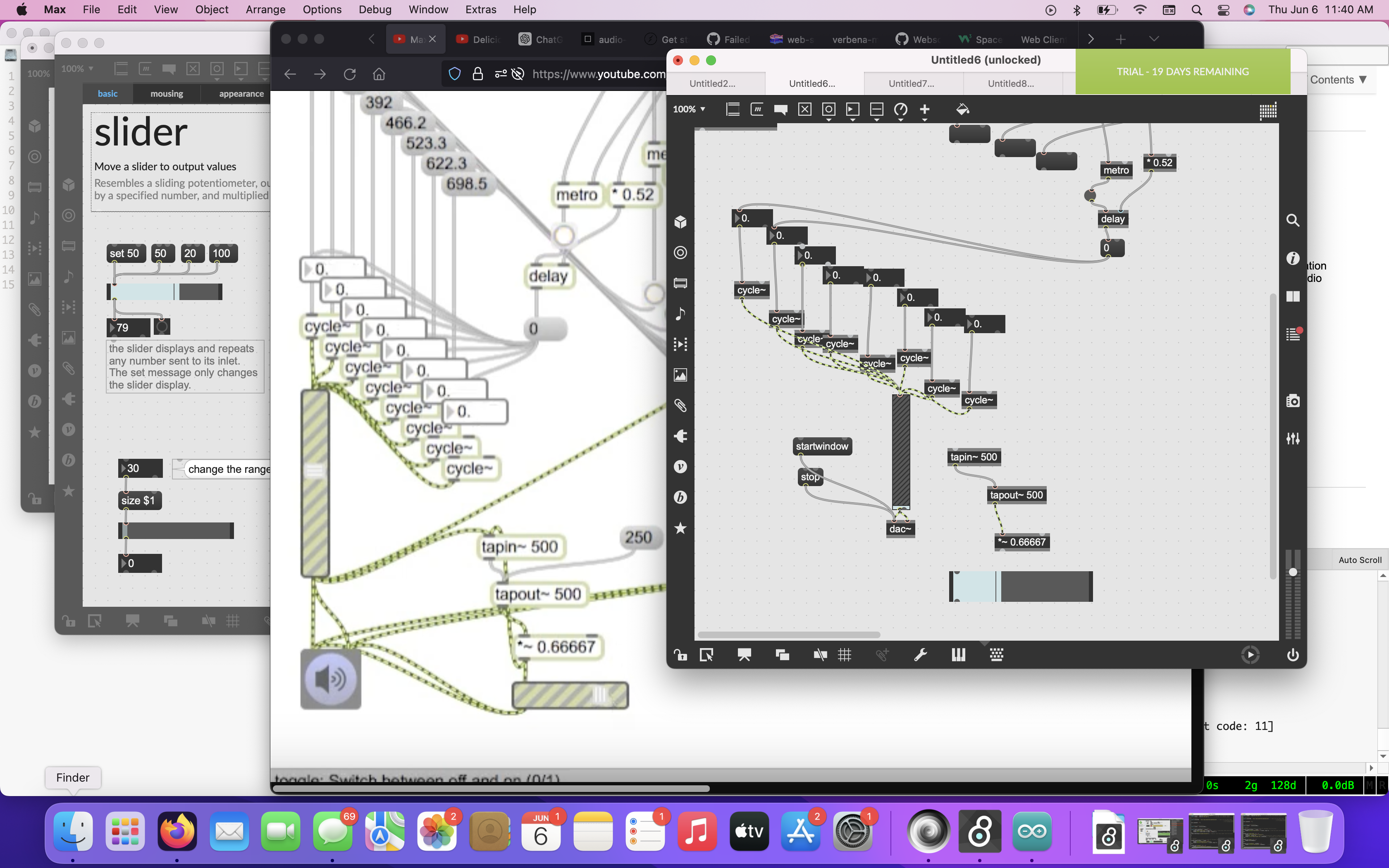
Task: Click the piano keys icon in bottom toolbar
Action: pyautogui.click(x=958, y=654)
